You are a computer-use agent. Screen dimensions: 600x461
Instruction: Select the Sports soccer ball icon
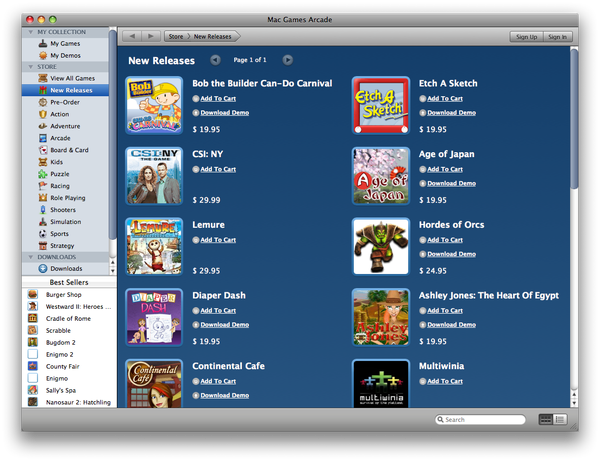[43, 234]
